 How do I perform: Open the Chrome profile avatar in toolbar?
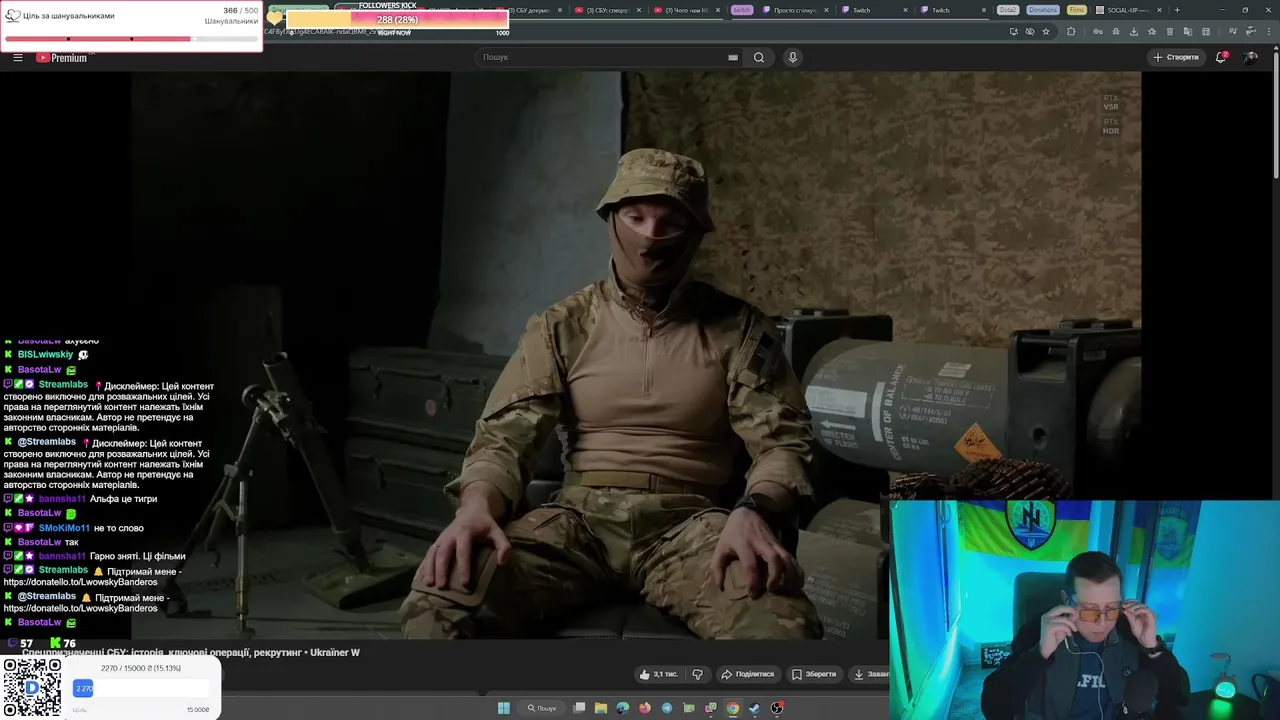coord(1250,31)
